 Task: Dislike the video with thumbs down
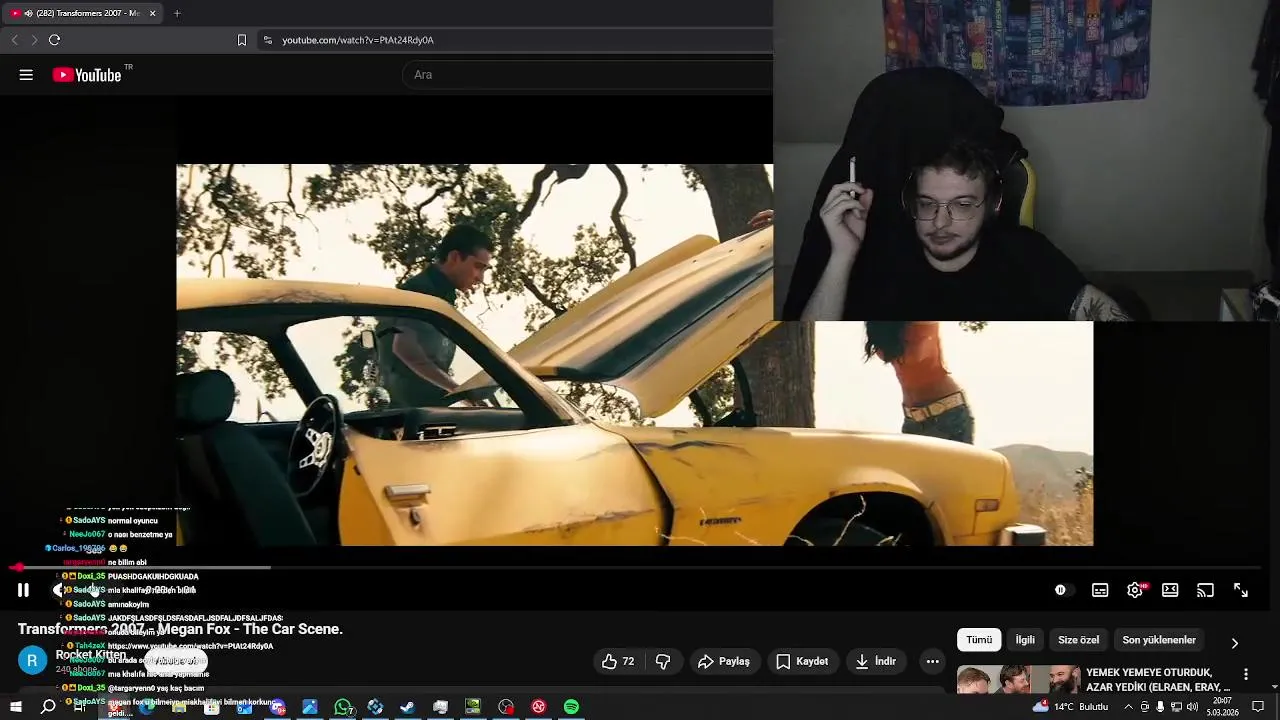coord(663,661)
